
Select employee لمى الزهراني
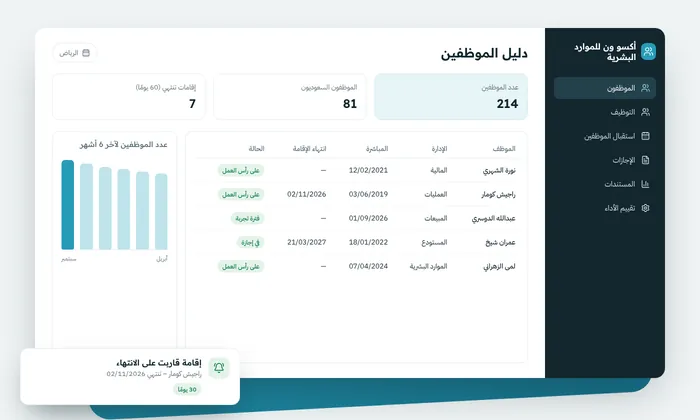click(499, 266)
